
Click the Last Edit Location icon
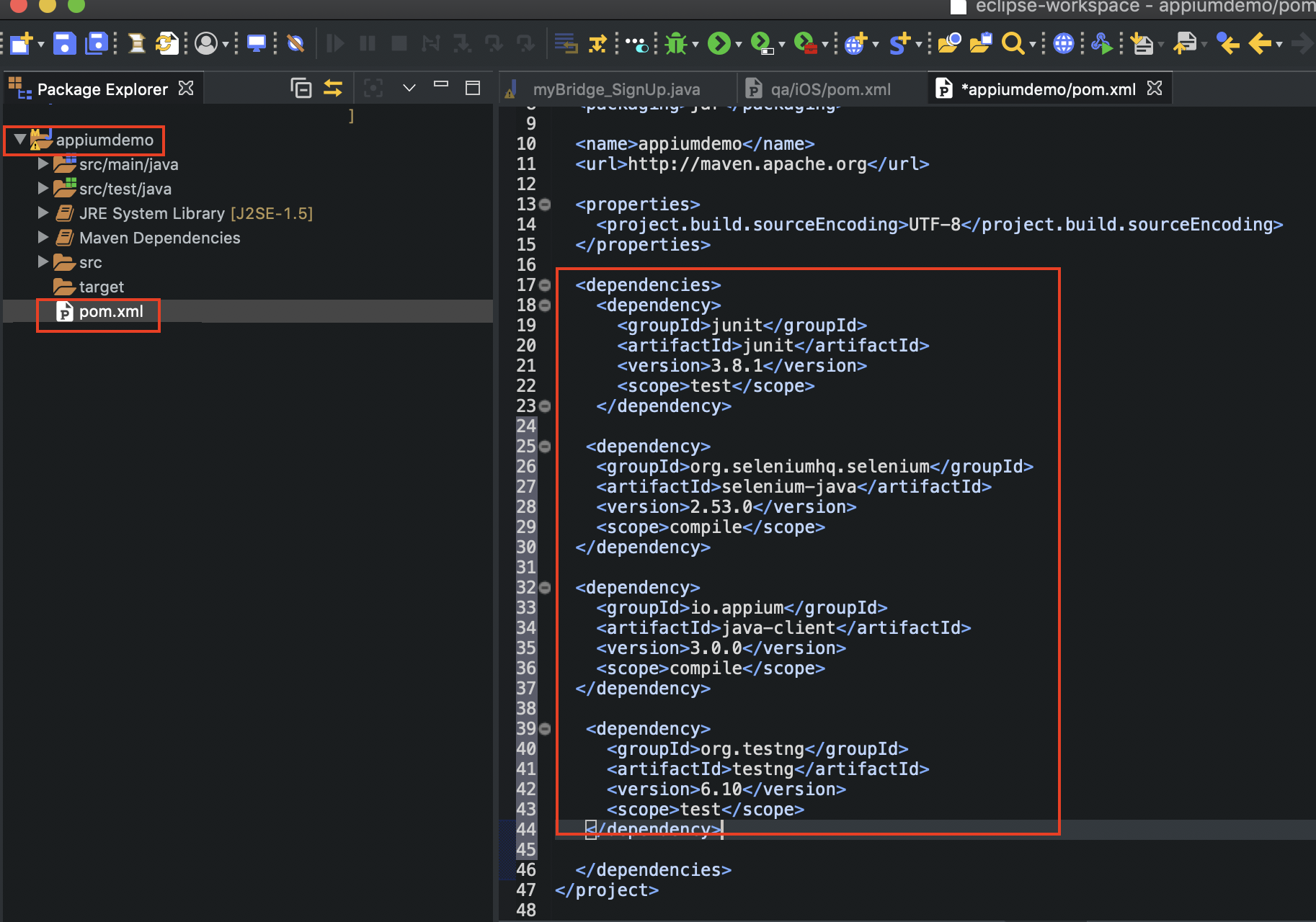click(x=1228, y=44)
